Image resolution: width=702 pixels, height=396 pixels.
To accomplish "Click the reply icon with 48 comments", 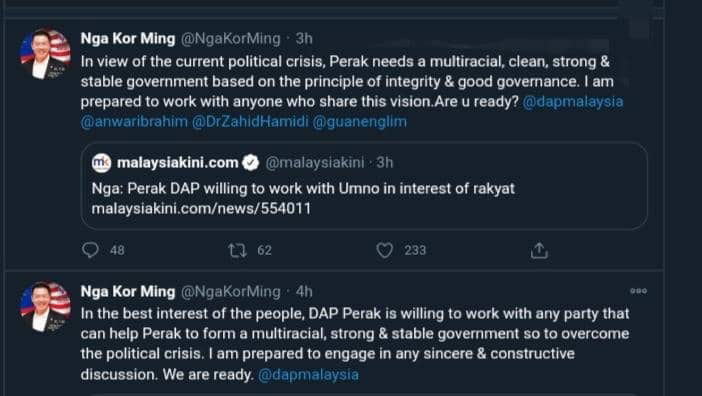I will [x=90, y=250].
